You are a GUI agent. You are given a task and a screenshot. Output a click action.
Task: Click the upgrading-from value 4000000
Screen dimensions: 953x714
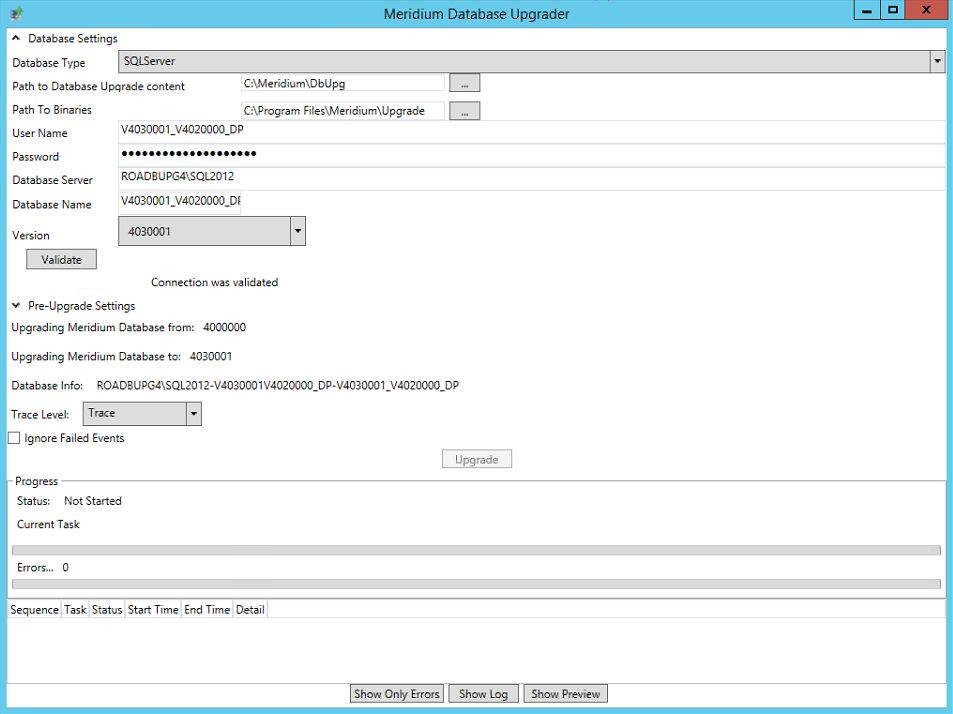pyautogui.click(x=224, y=327)
